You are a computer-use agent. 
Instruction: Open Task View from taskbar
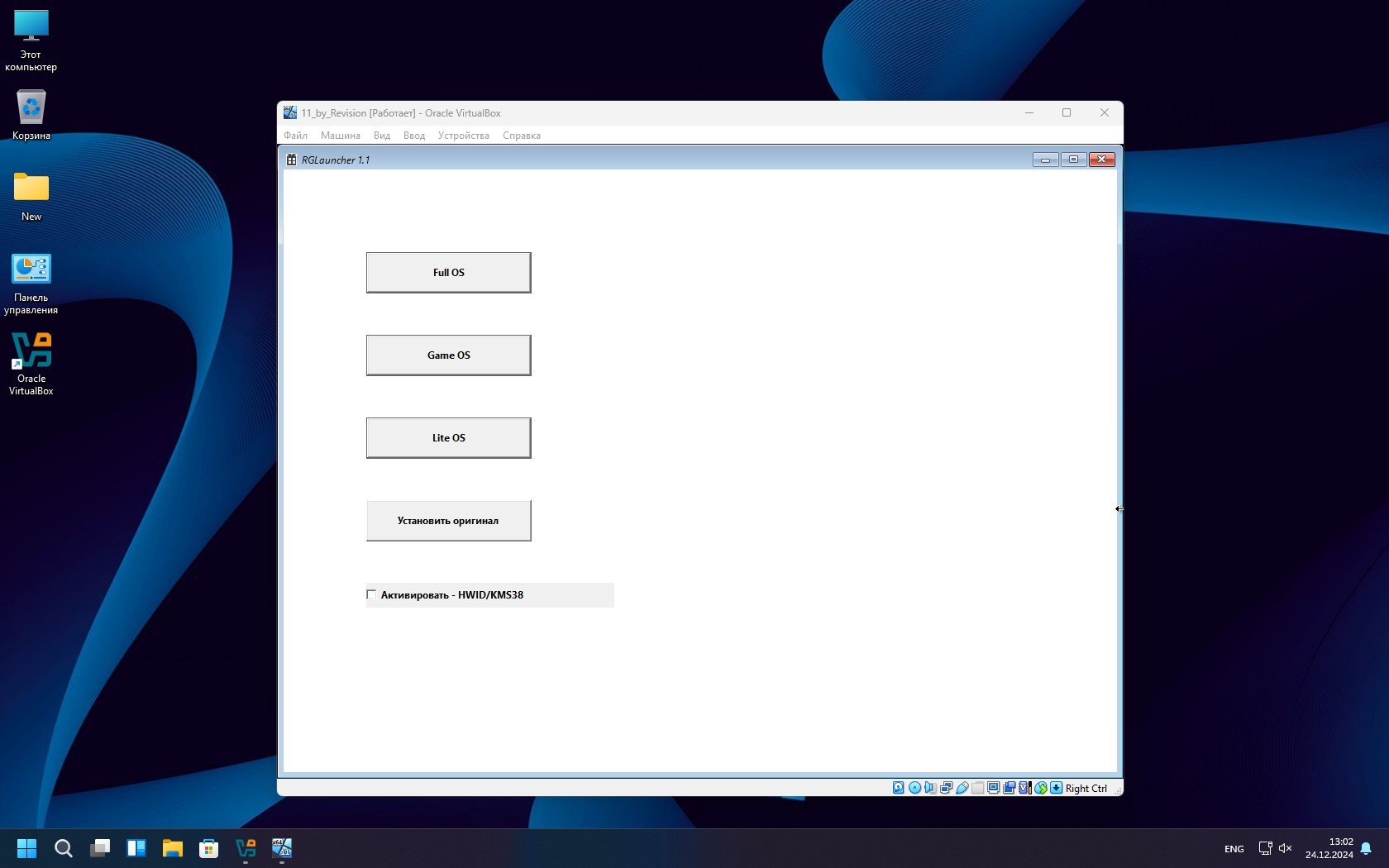coord(99,848)
